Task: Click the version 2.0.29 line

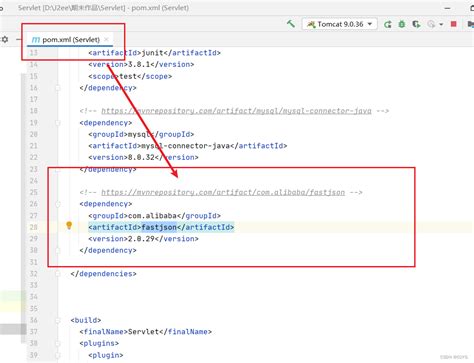Action: (x=143, y=239)
